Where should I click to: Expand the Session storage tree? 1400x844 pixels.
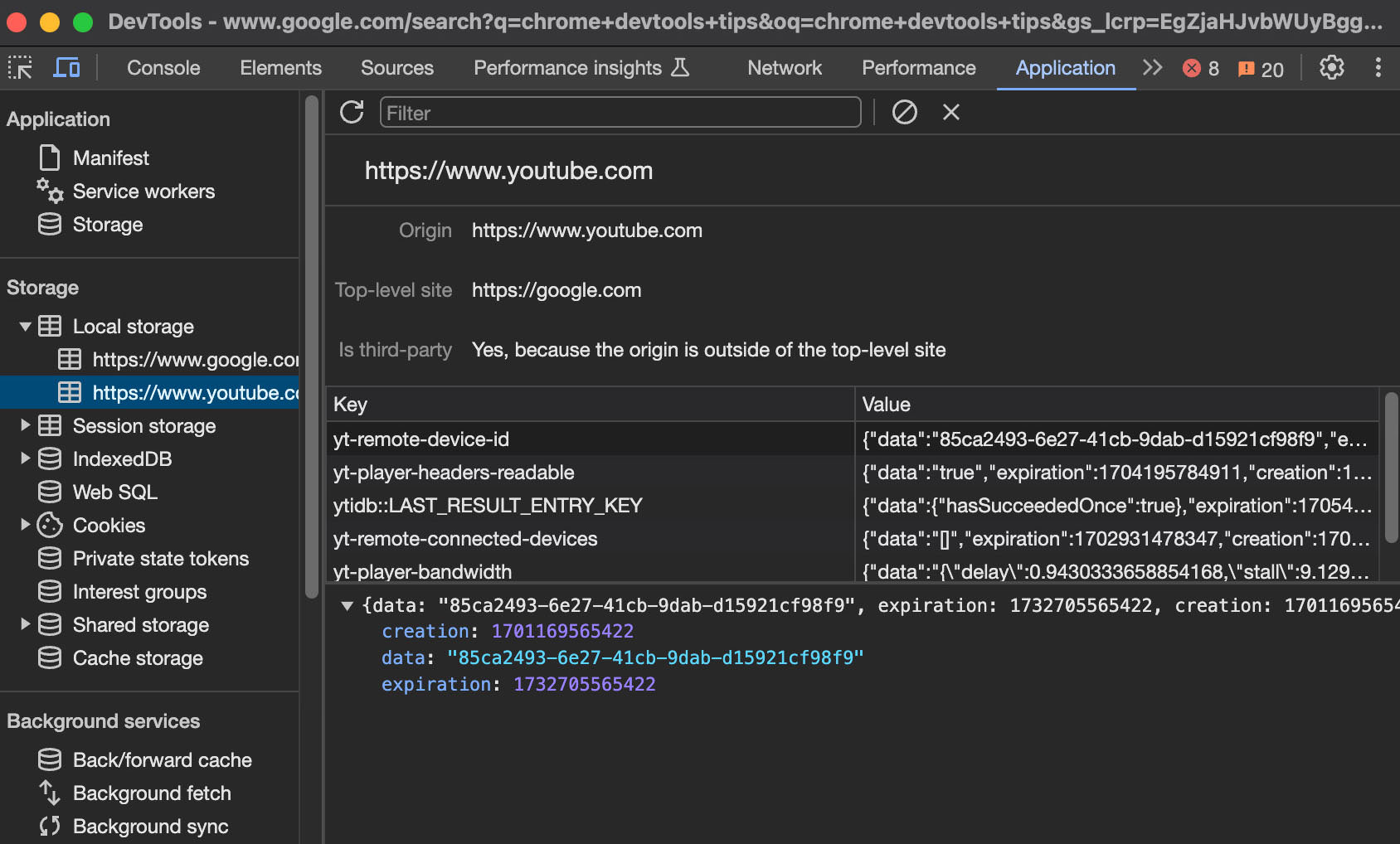click(x=26, y=425)
